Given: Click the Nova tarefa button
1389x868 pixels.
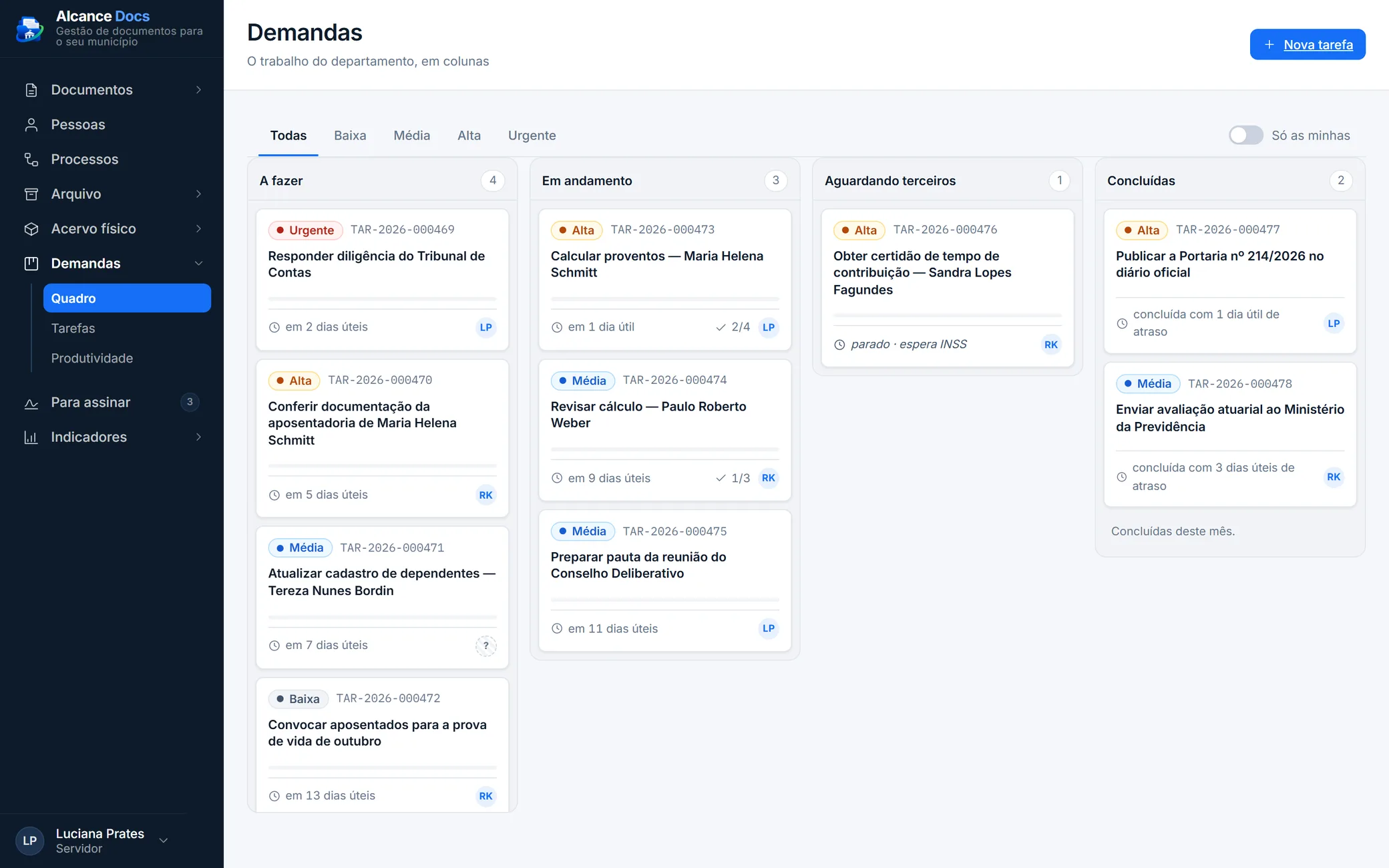Looking at the screenshot, I should coord(1308,45).
